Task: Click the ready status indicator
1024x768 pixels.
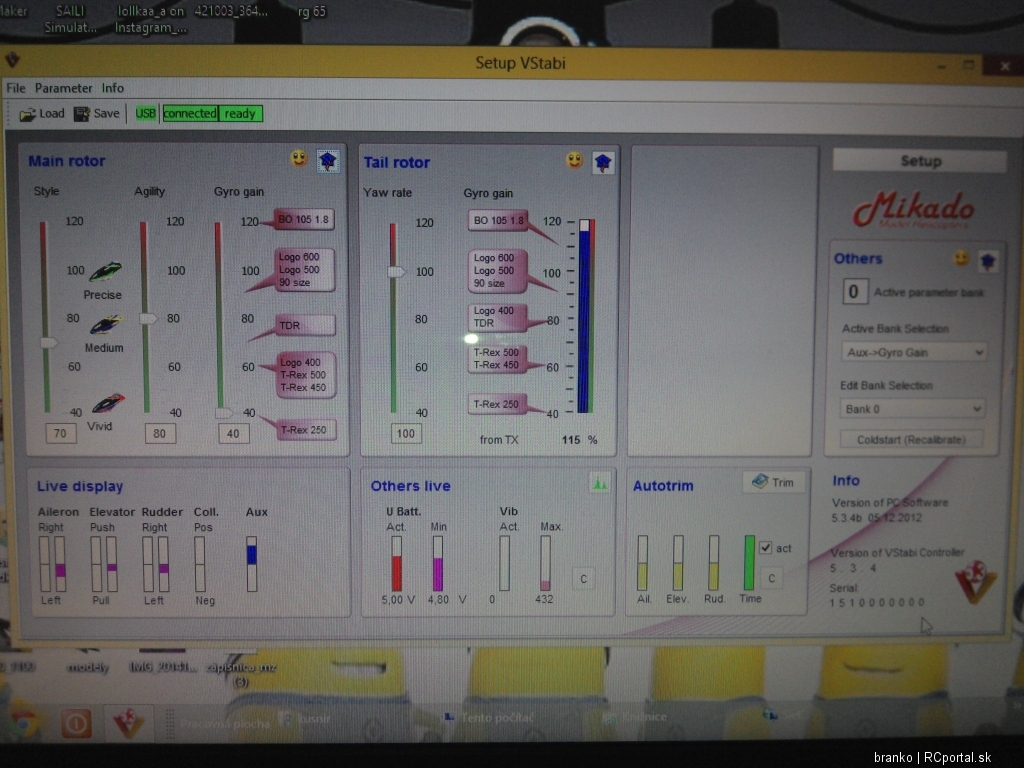Action: click(240, 114)
